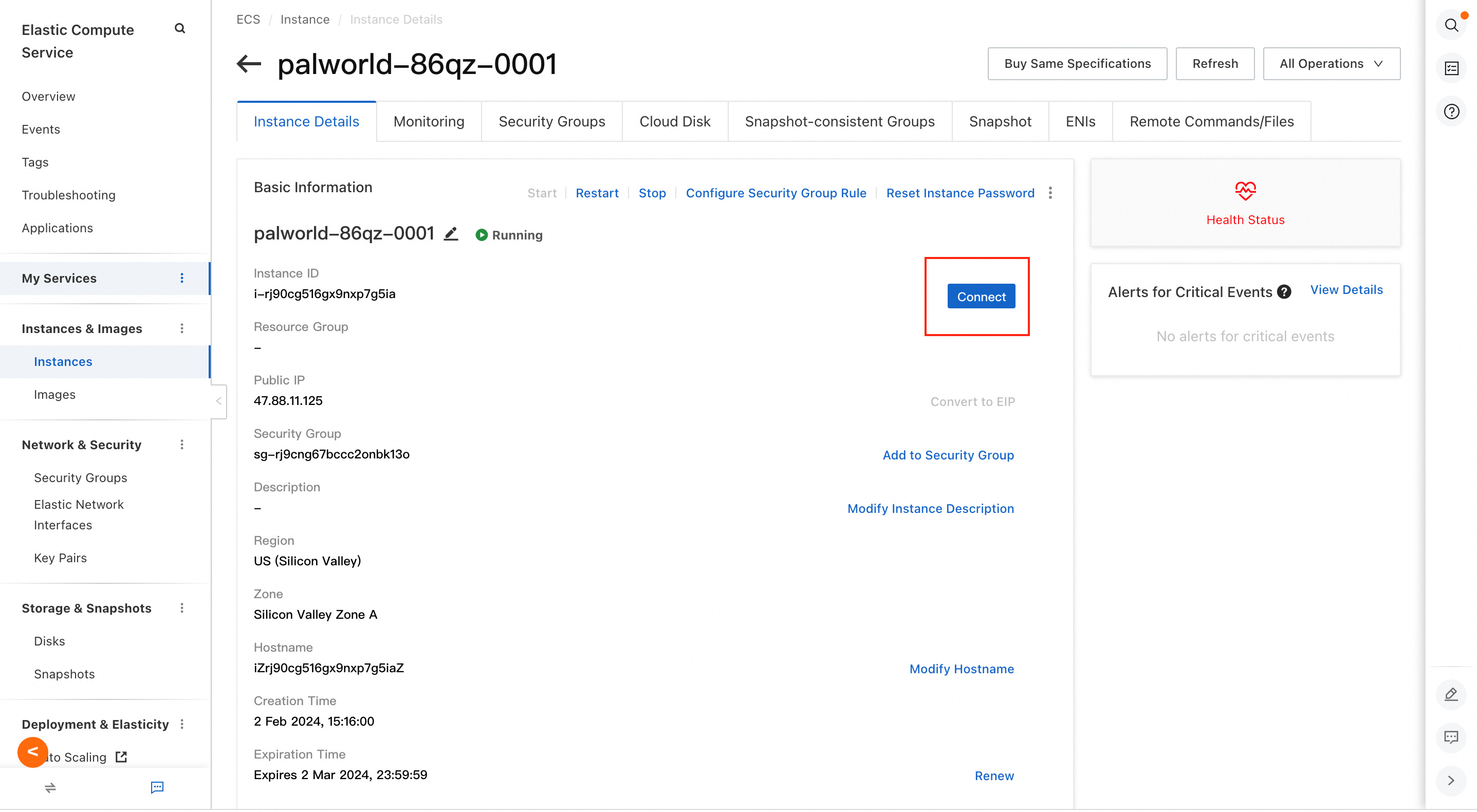Open the task list icon in right rail
Viewport: 1477px width, 812px height.
1451,69
